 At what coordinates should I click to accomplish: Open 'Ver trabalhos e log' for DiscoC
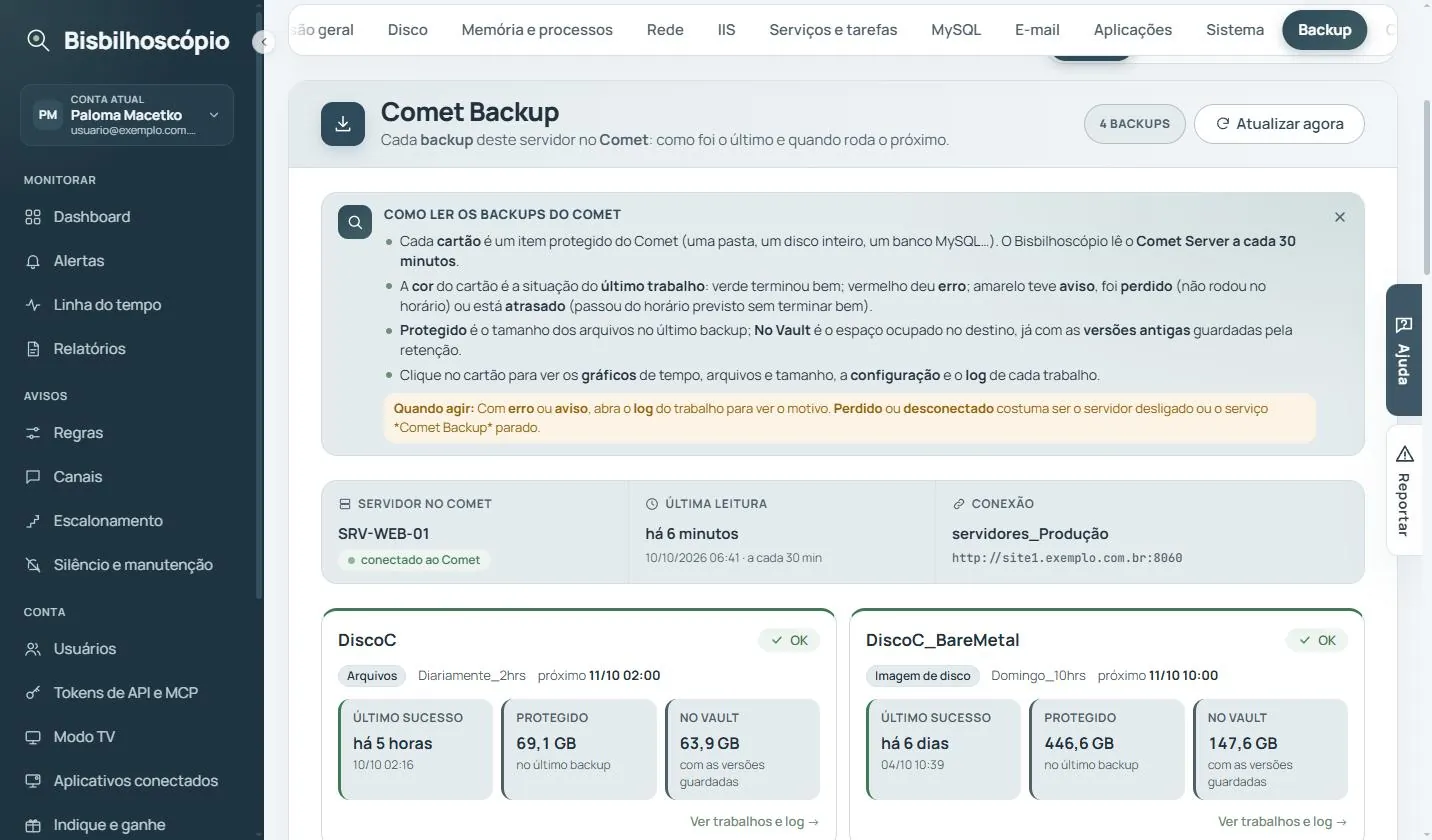[x=755, y=822]
